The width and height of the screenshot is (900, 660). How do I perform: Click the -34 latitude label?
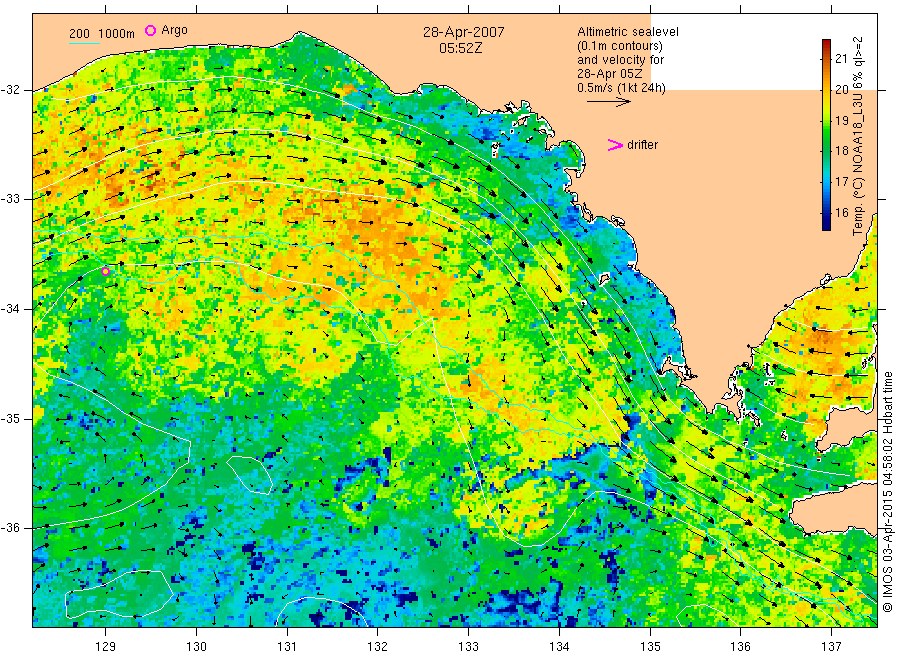10,309
